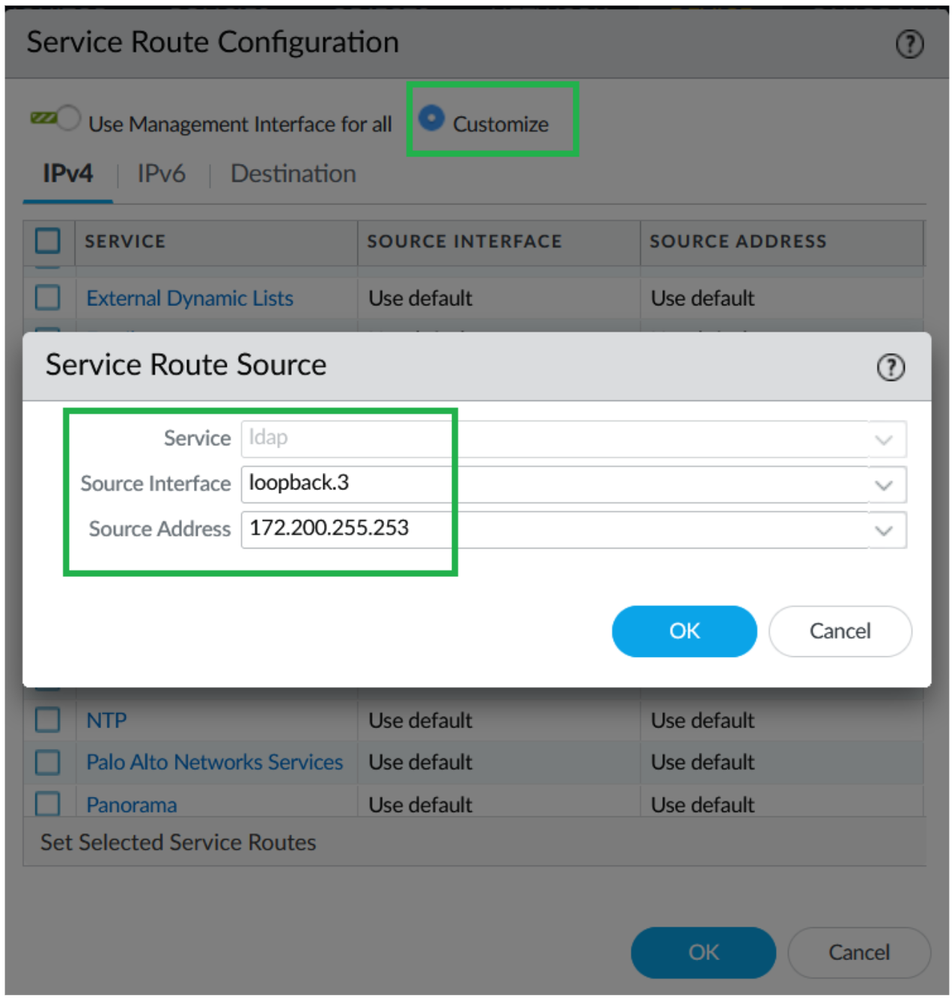Open help icon in Service Route Source dialog

pyautogui.click(x=890, y=367)
